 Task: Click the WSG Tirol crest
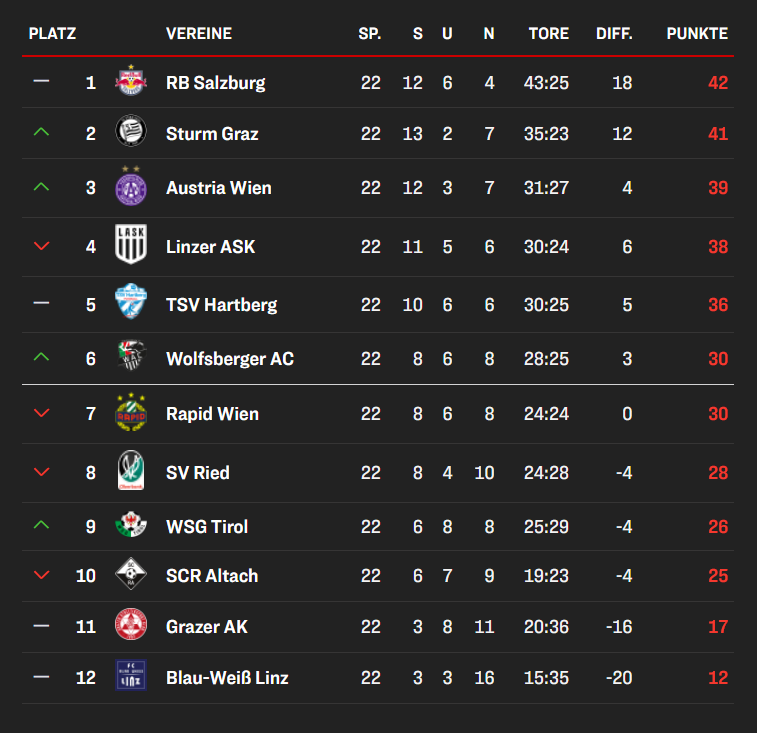click(131, 526)
